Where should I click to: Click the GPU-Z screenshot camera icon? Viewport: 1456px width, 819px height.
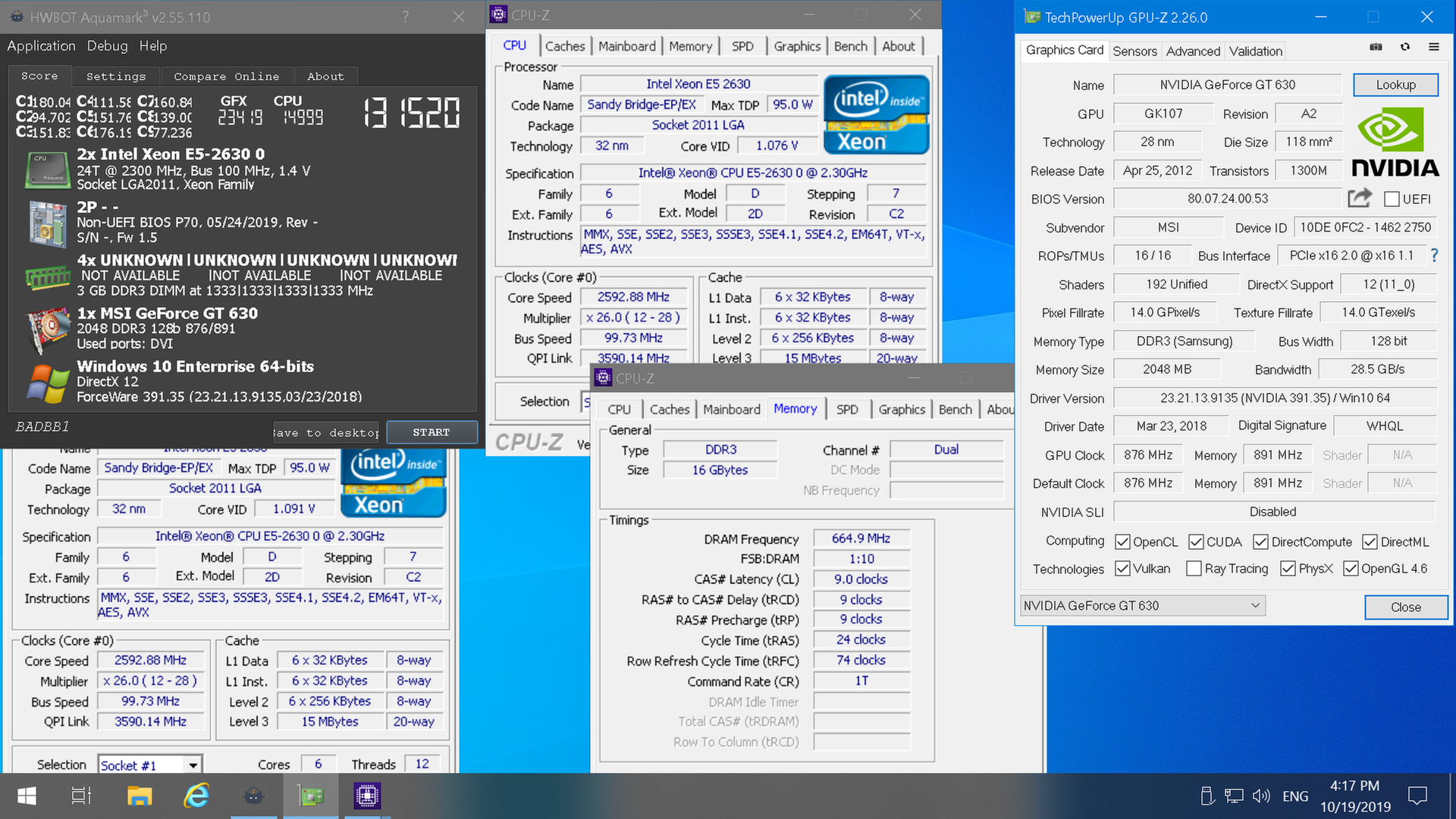pyautogui.click(x=1376, y=47)
